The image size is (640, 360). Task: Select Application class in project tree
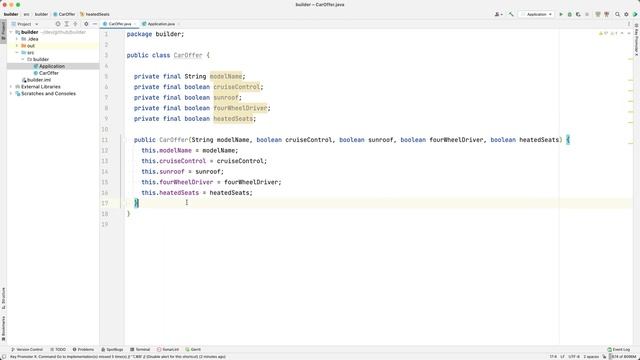(x=52, y=66)
